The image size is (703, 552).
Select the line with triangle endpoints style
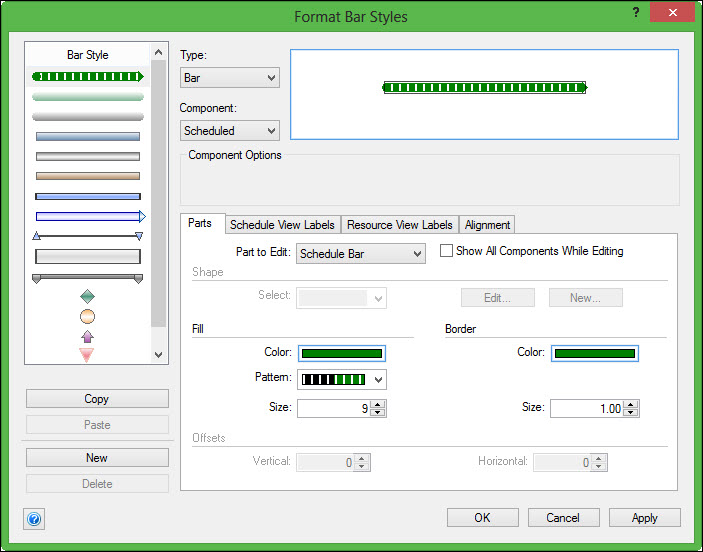tap(88, 236)
